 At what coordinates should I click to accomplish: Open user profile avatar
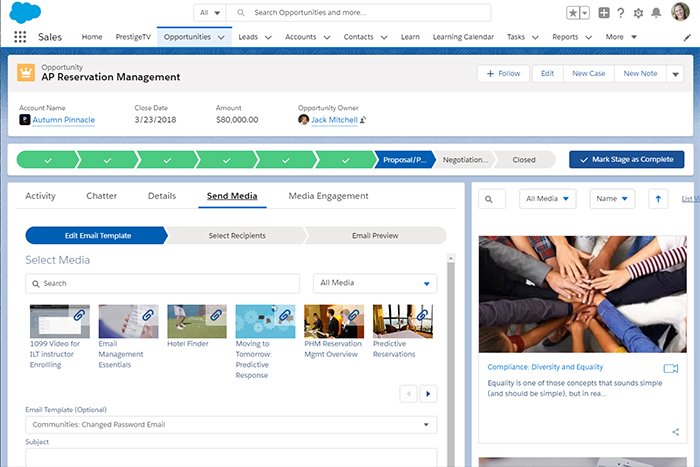coord(680,13)
